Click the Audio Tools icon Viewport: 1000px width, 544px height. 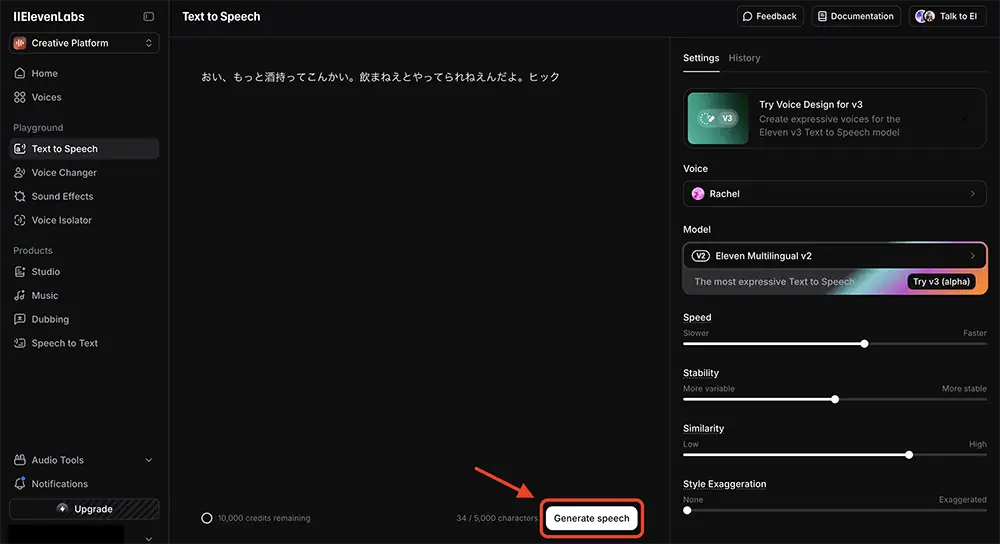coord(20,460)
